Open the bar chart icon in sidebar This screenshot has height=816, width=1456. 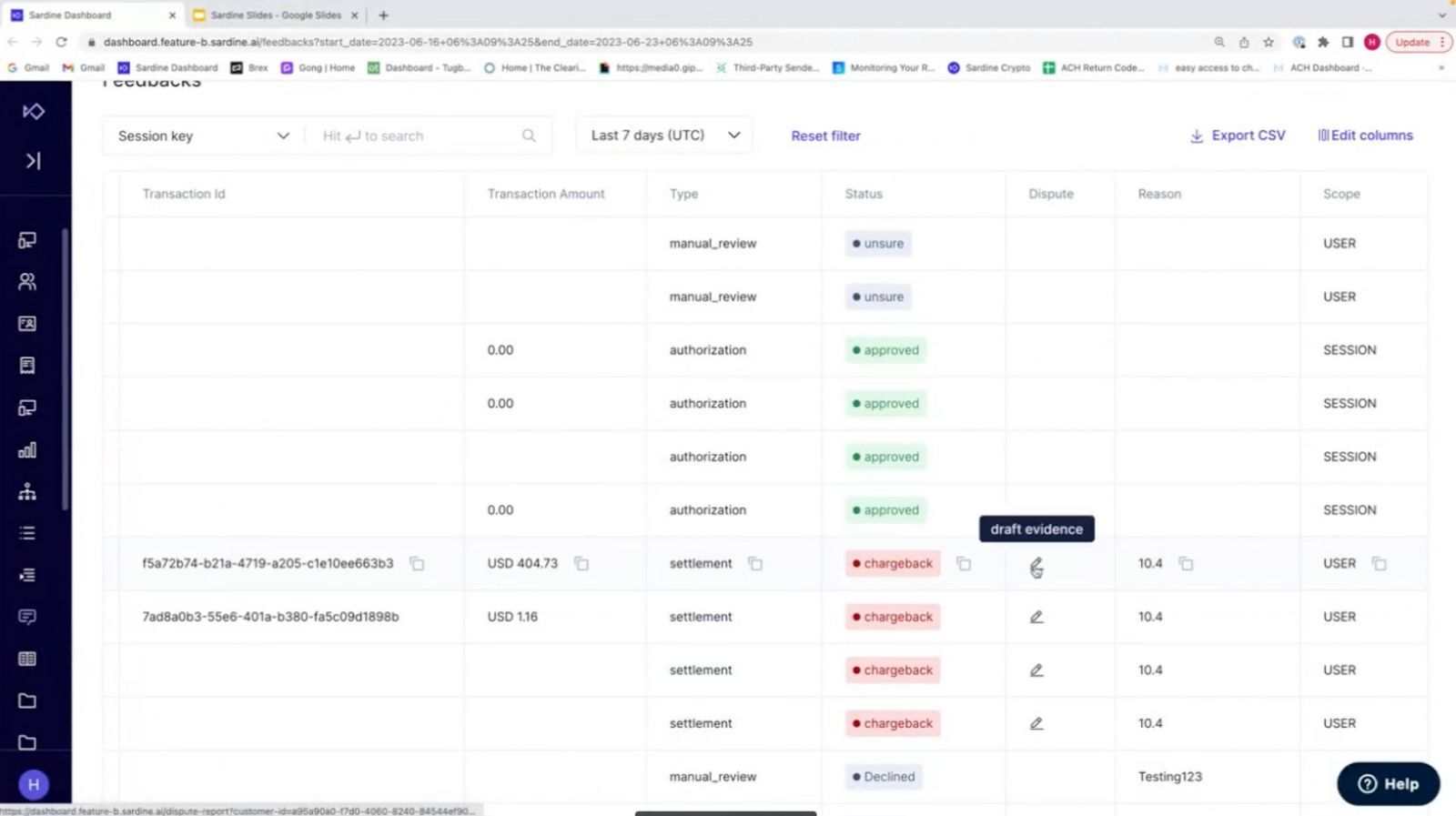27,449
